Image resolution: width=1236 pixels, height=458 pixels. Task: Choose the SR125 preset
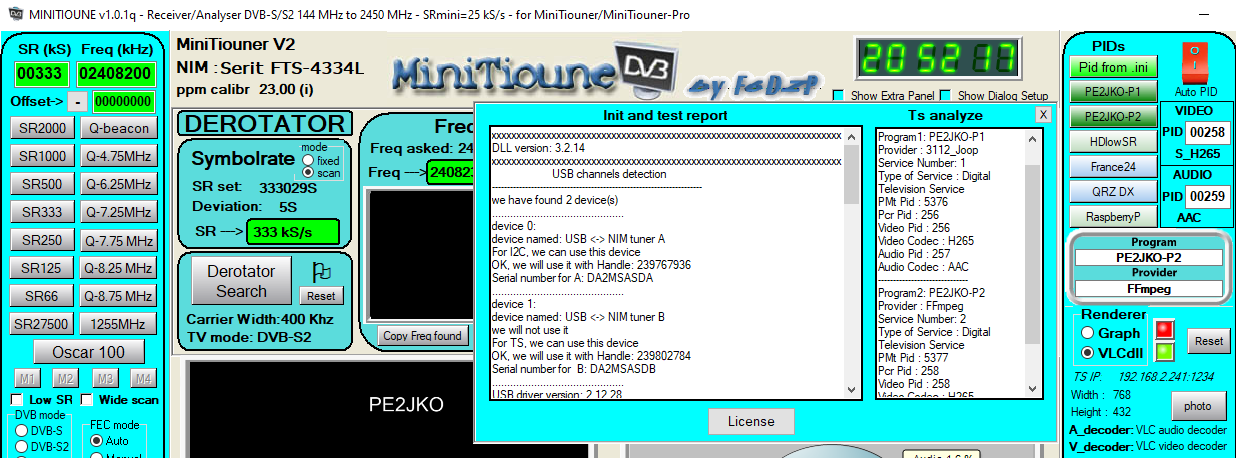(x=44, y=268)
